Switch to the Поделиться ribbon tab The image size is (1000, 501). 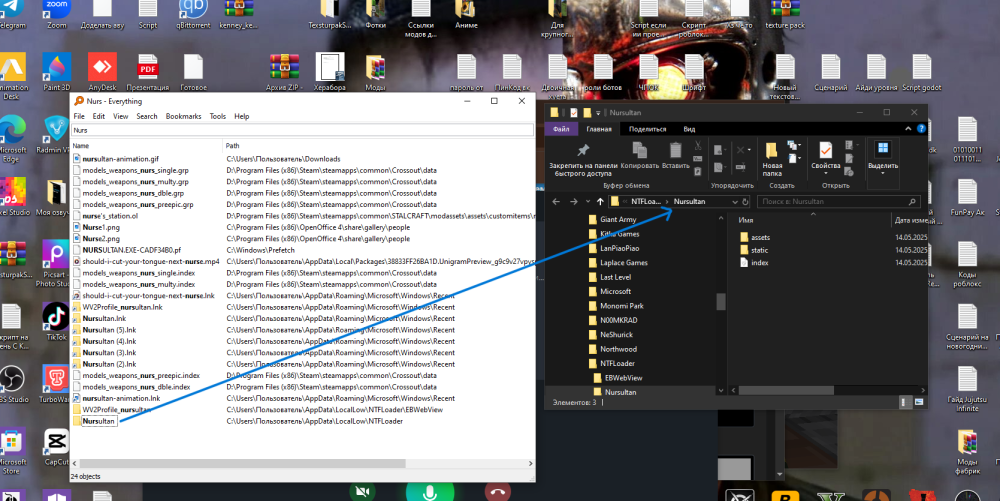click(x=647, y=129)
